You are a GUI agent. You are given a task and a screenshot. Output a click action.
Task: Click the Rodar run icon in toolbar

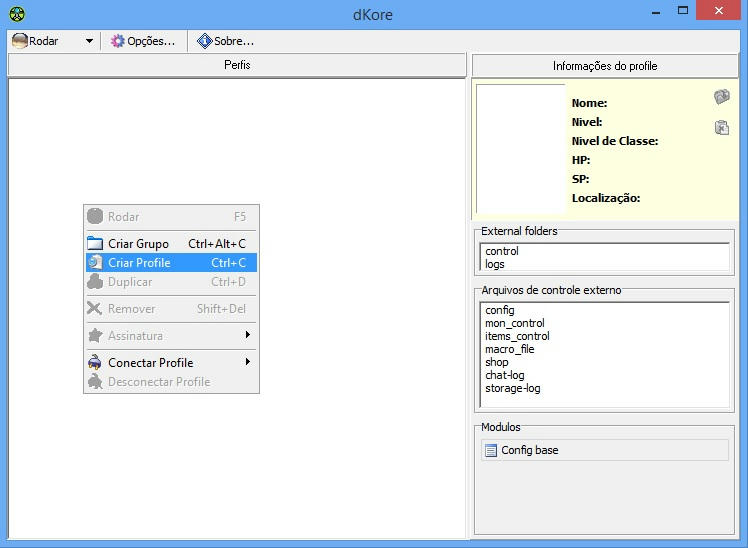point(20,41)
